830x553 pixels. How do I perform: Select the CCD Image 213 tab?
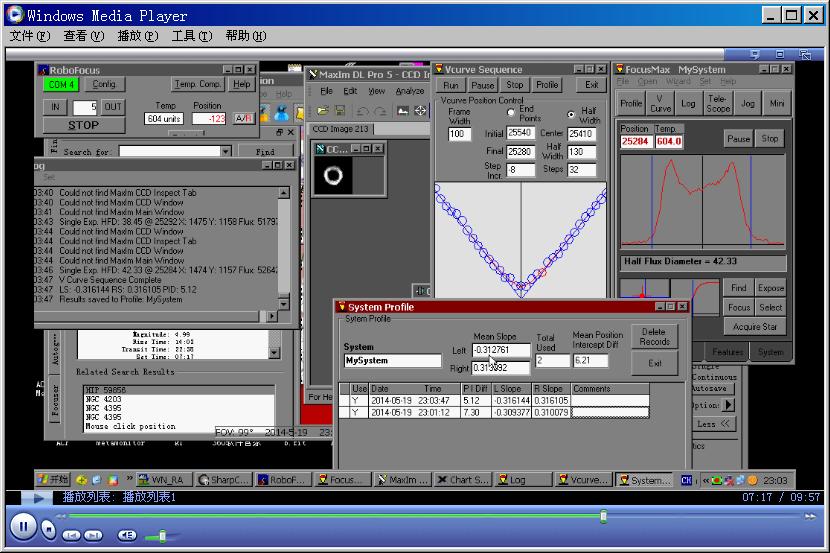340,129
